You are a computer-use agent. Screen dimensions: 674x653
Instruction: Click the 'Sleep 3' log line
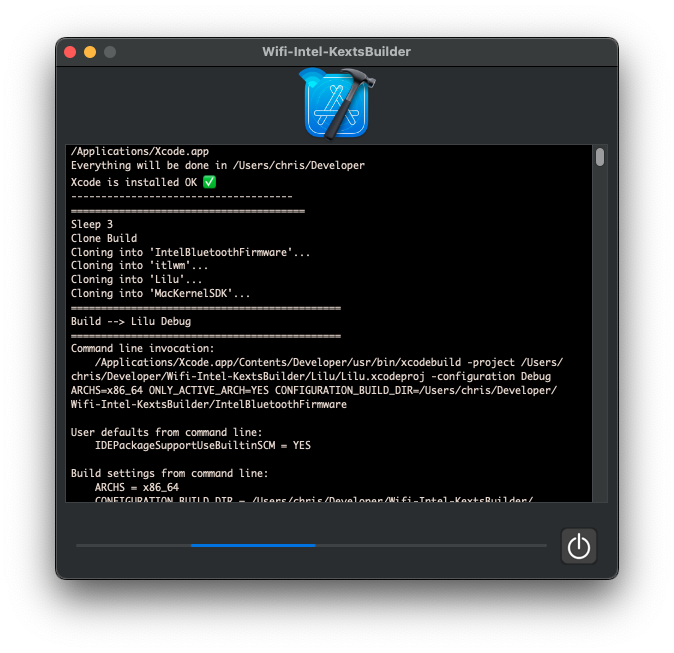(x=92, y=224)
